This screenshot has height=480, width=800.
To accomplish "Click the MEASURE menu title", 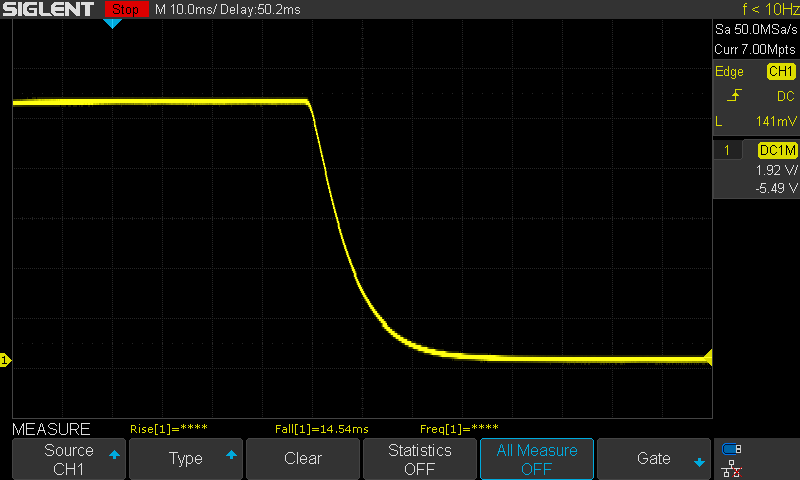I will (51, 430).
